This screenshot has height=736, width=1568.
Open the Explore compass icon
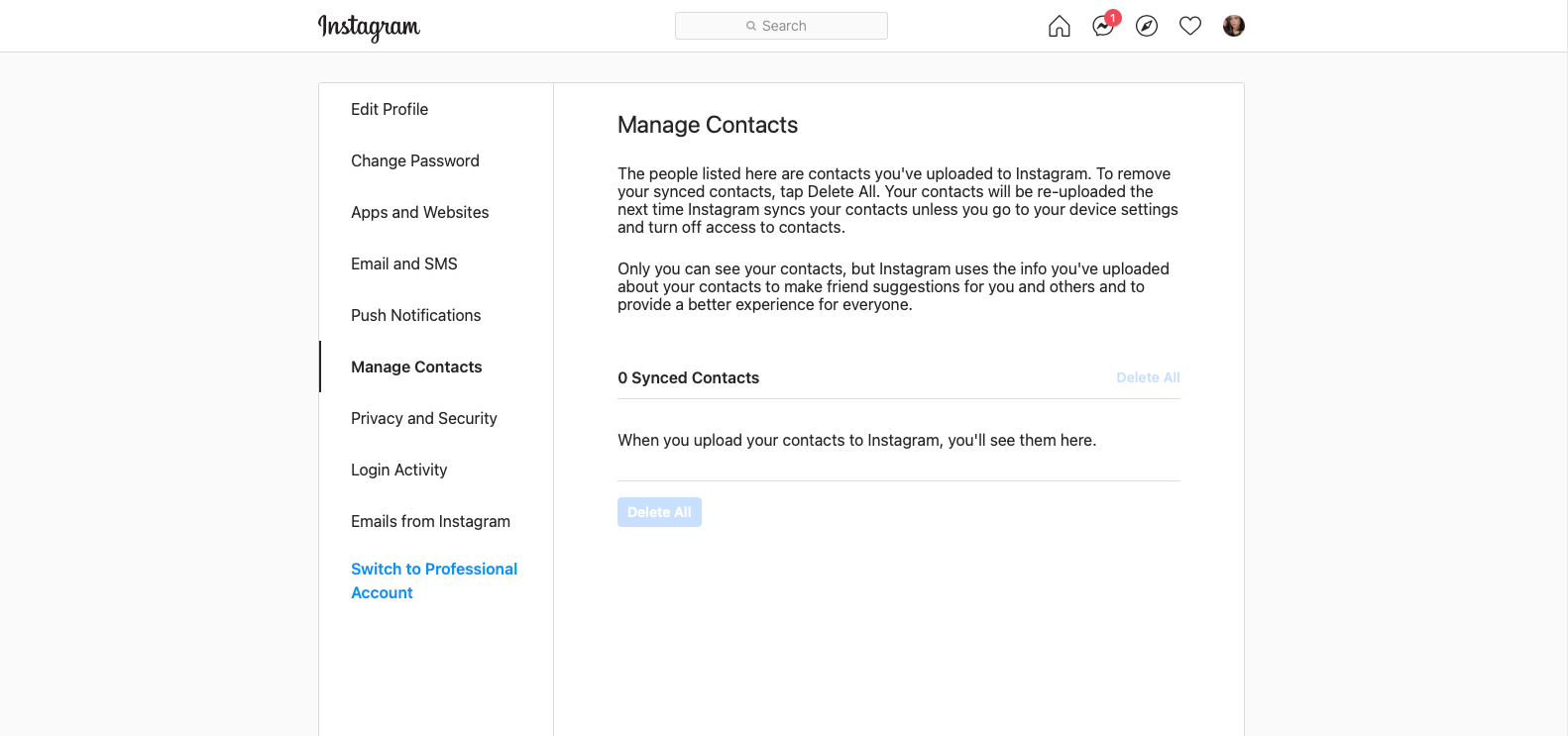pyautogui.click(x=1147, y=26)
